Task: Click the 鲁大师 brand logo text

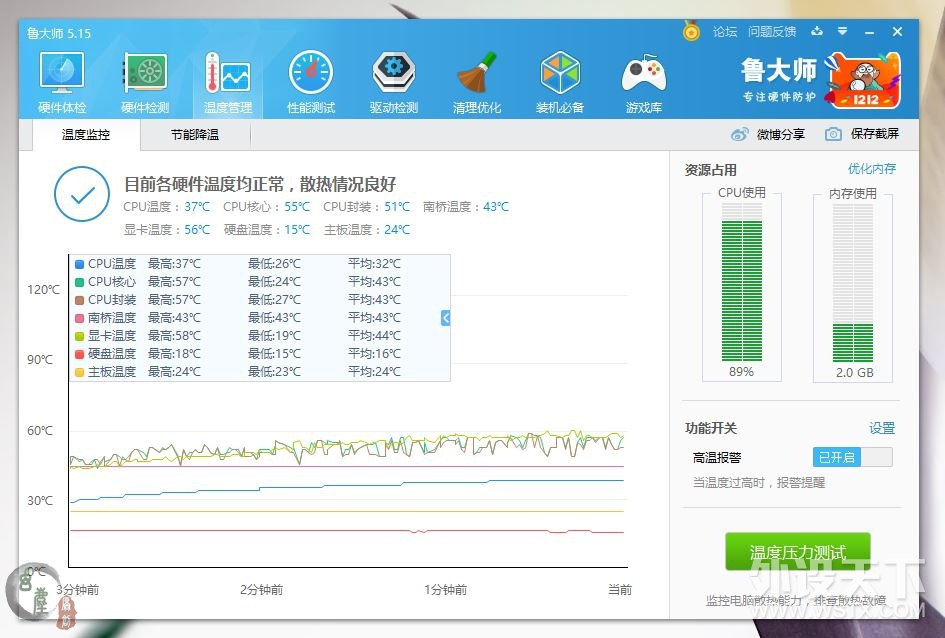Action: tap(779, 70)
